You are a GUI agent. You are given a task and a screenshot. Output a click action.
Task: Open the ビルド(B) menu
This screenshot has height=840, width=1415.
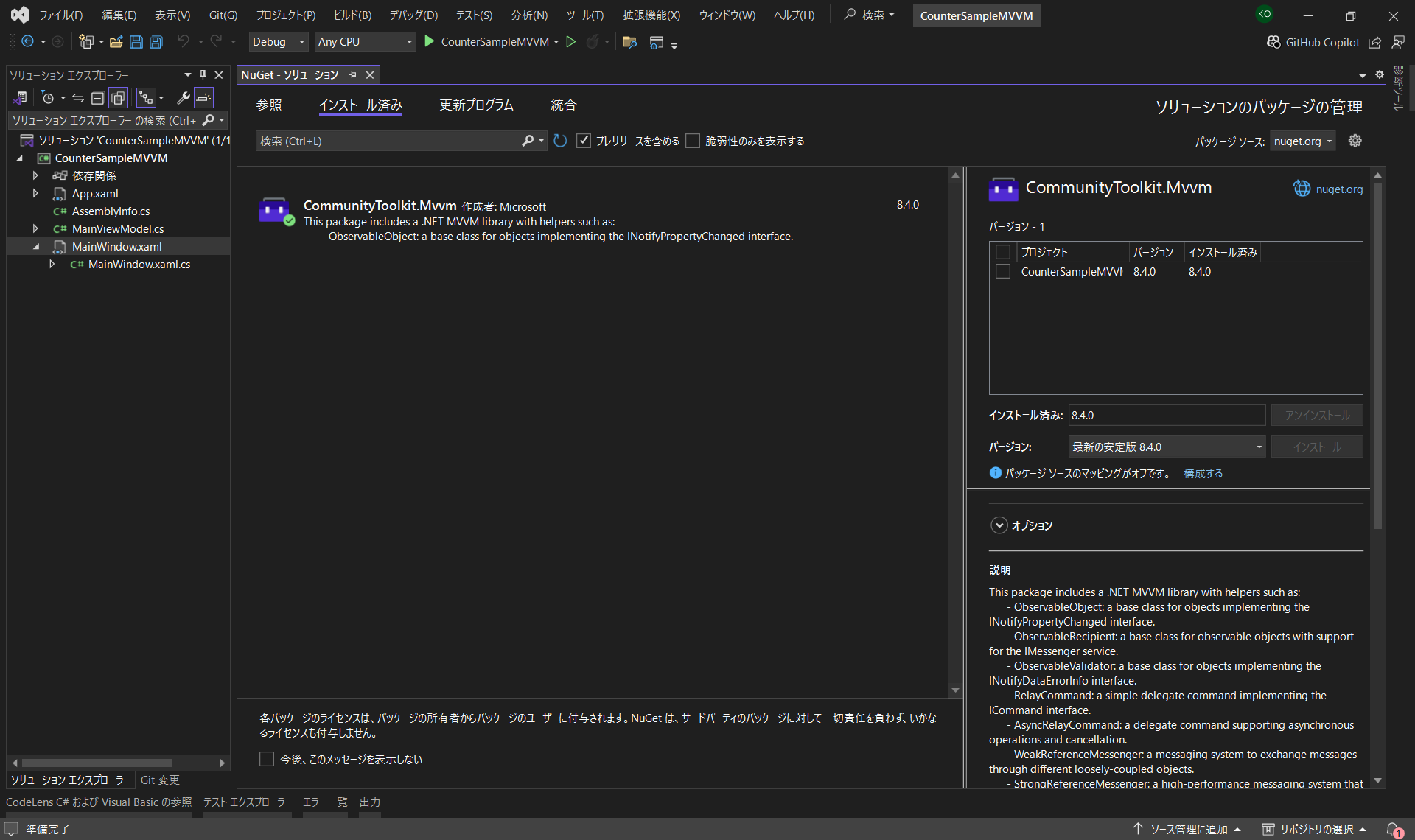(x=352, y=15)
